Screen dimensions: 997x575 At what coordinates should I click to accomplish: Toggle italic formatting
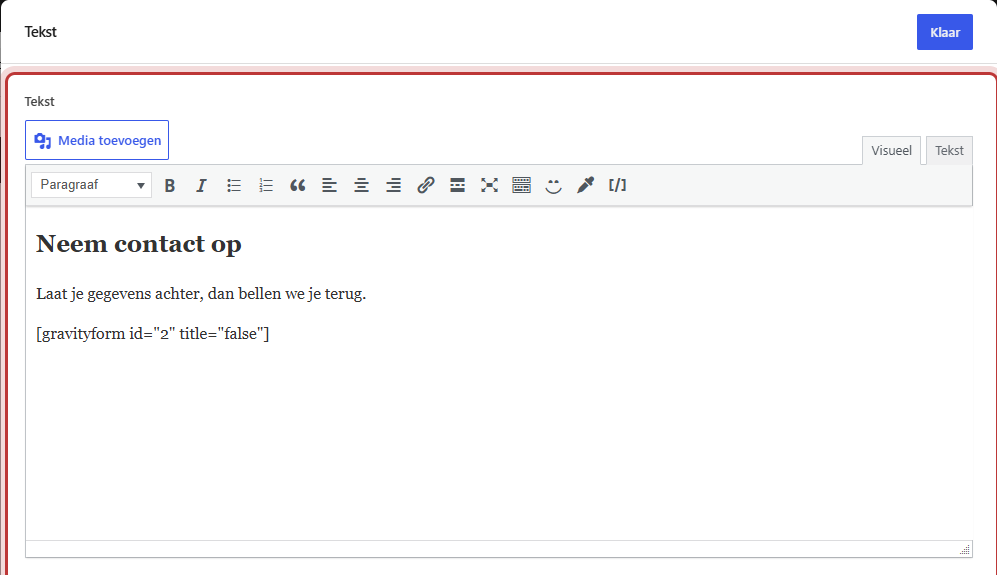(202, 185)
